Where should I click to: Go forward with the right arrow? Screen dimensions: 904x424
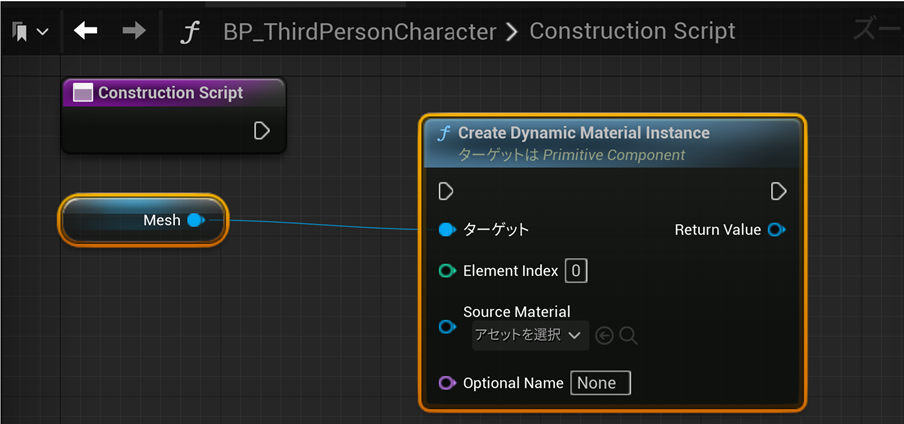134,31
